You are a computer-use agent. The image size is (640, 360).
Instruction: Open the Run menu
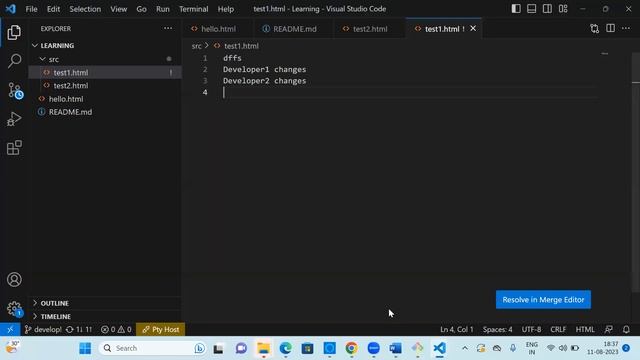(162, 9)
